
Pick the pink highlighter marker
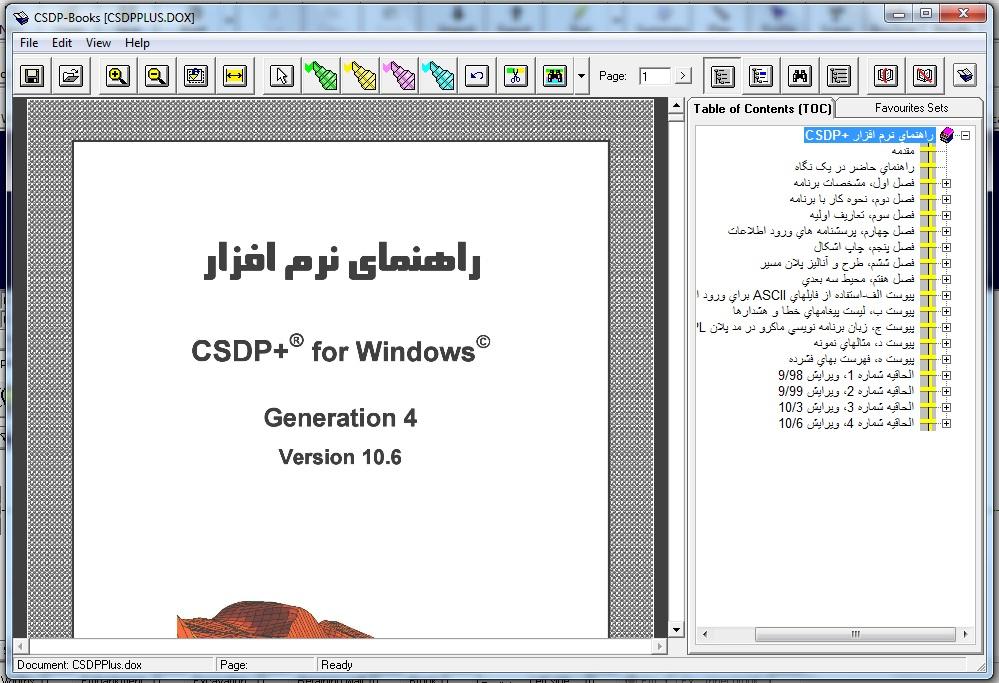pyautogui.click(x=399, y=76)
